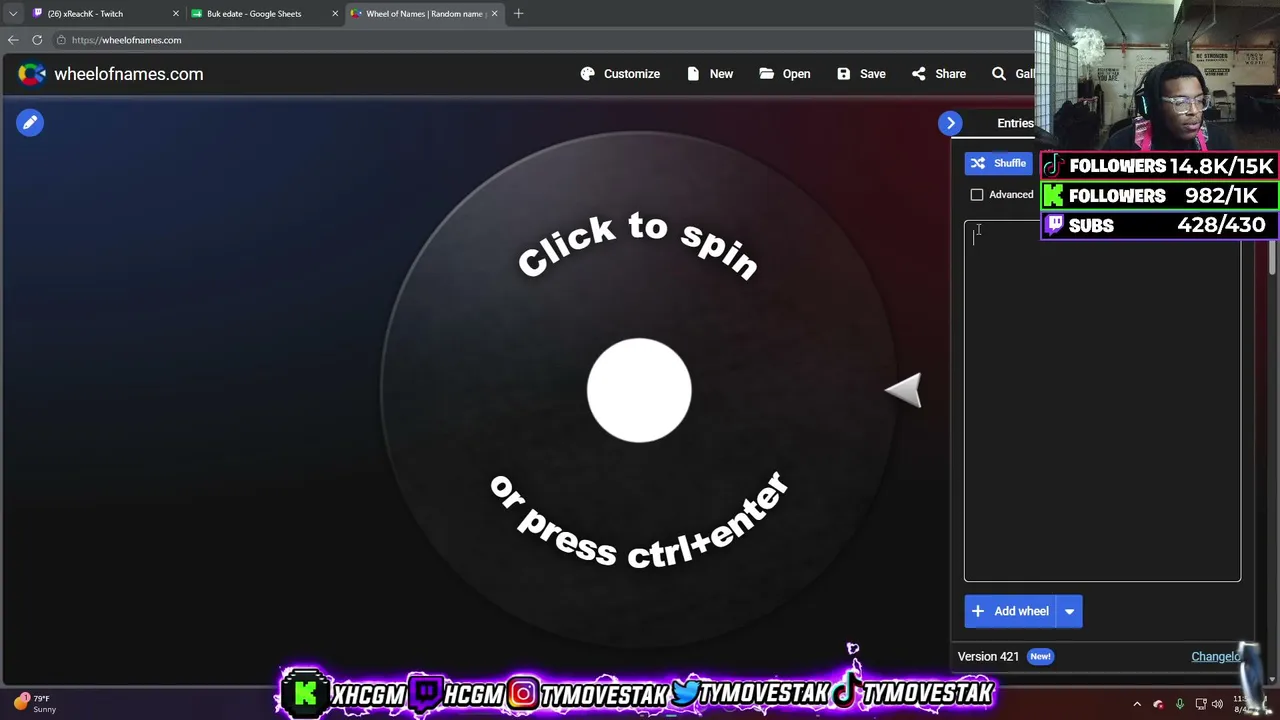Show hidden system tray icons

[1137, 704]
